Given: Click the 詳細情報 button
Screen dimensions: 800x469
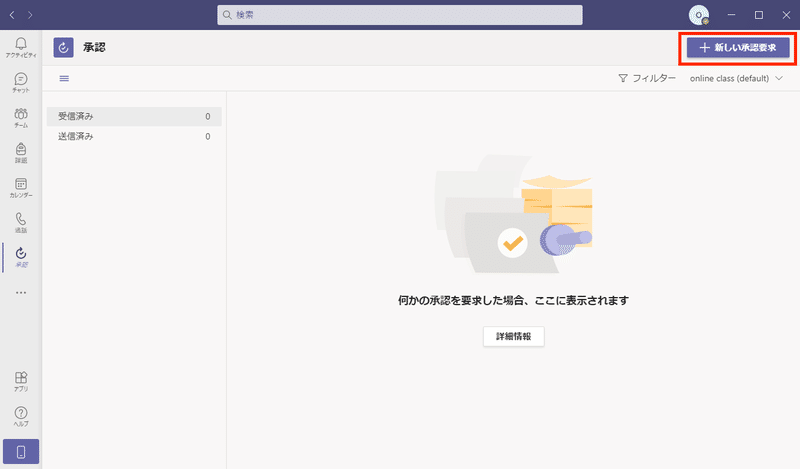Looking at the screenshot, I should pyautogui.click(x=514, y=336).
